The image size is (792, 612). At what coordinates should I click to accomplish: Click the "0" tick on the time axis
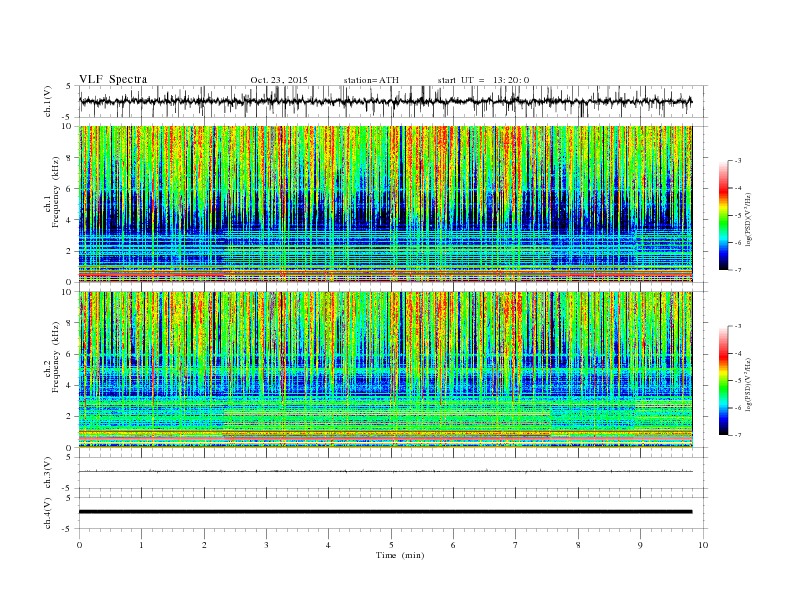tap(79, 545)
